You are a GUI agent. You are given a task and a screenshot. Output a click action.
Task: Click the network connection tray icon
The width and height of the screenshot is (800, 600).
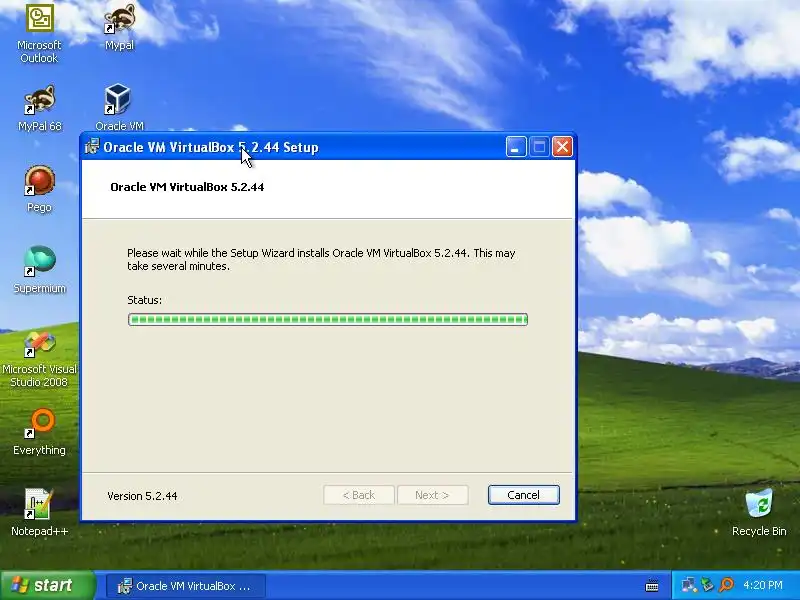pos(689,585)
